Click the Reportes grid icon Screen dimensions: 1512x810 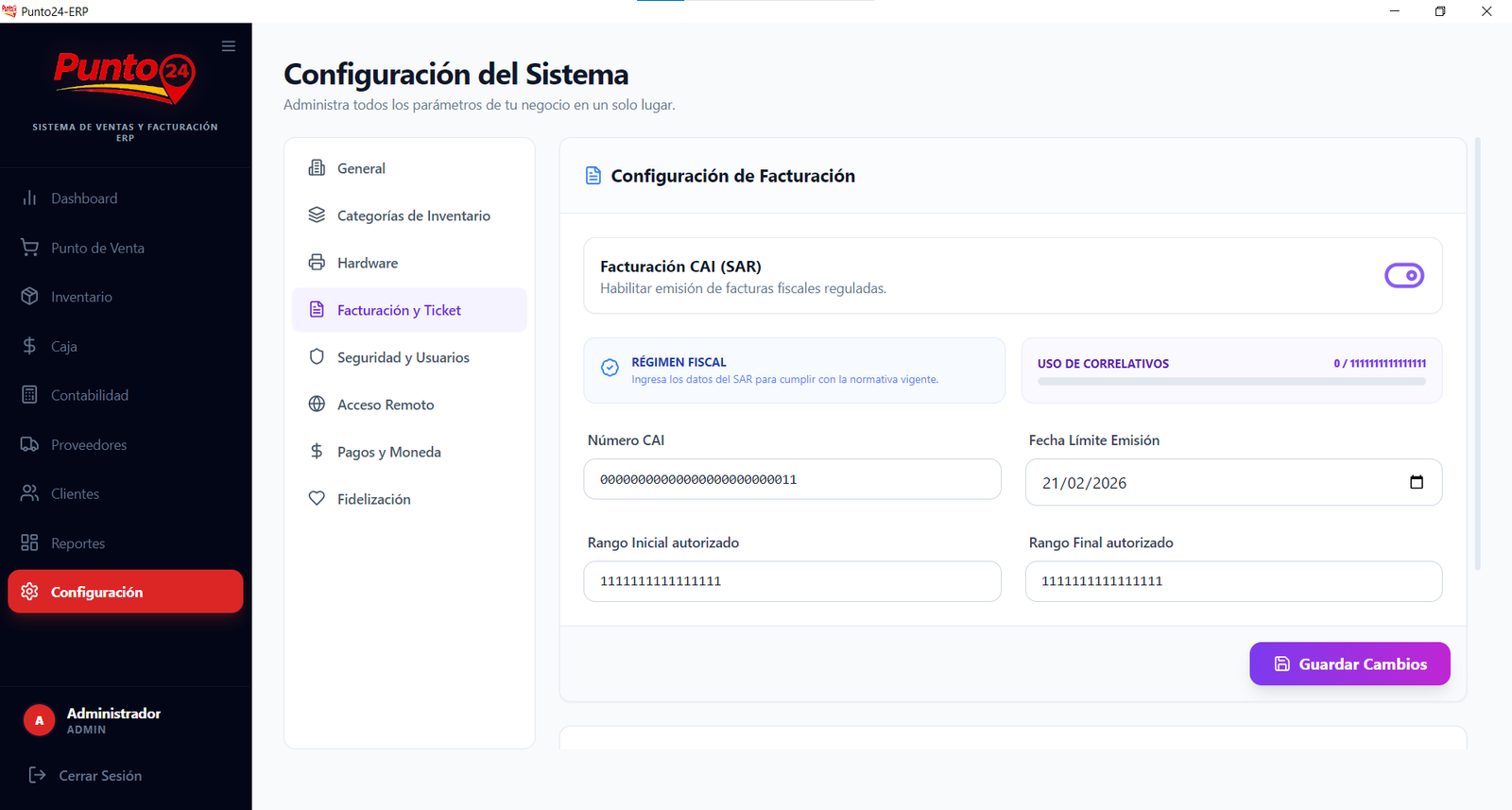tap(30, 543)
